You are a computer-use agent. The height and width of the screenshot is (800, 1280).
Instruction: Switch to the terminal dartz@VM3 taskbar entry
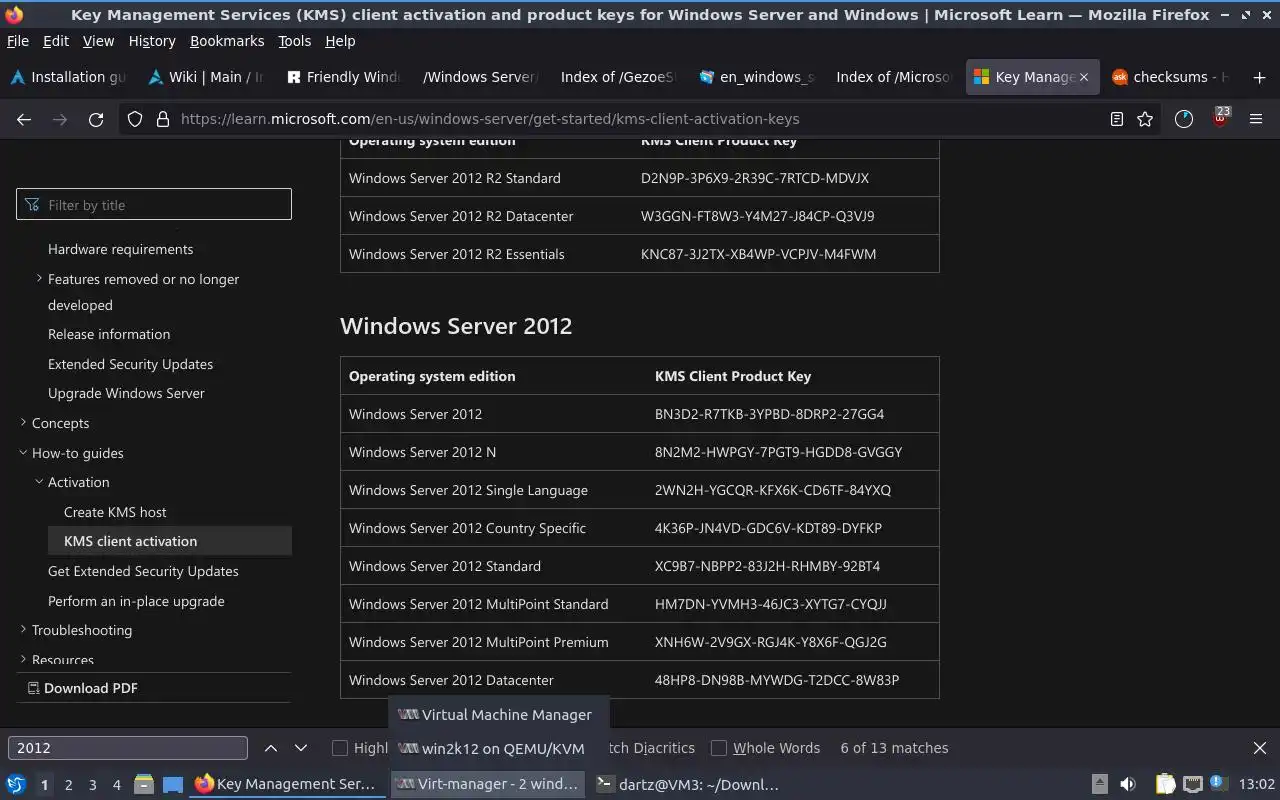(x=687, y=785)
